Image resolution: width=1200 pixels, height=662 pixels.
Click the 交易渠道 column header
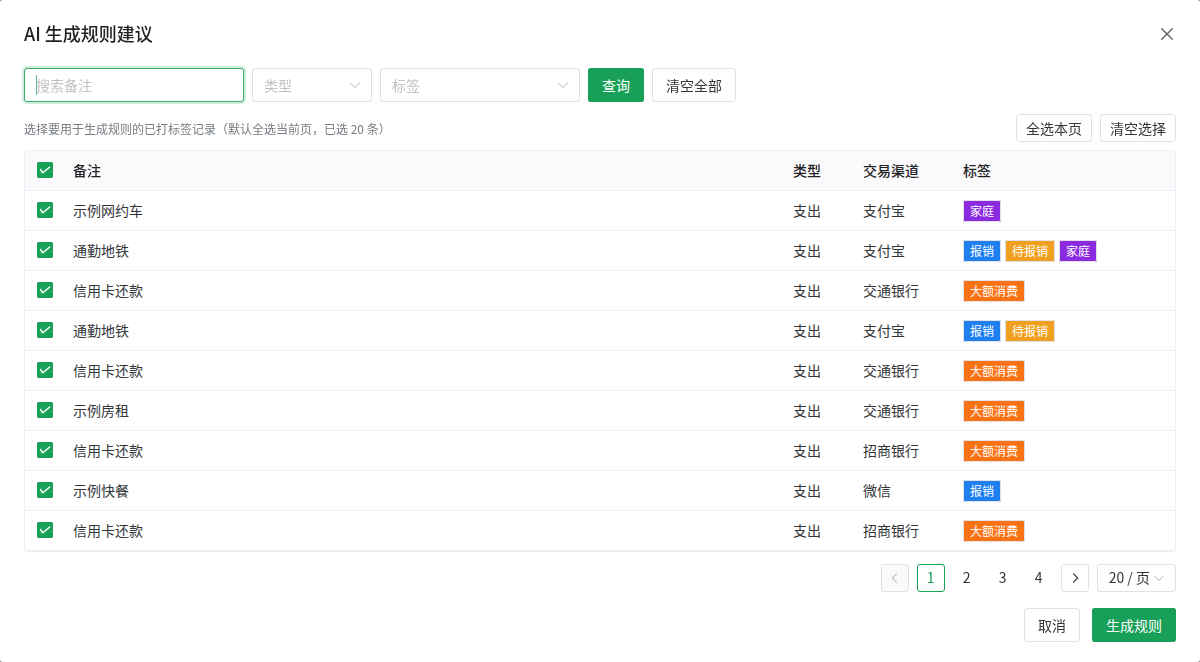point(891,171)
